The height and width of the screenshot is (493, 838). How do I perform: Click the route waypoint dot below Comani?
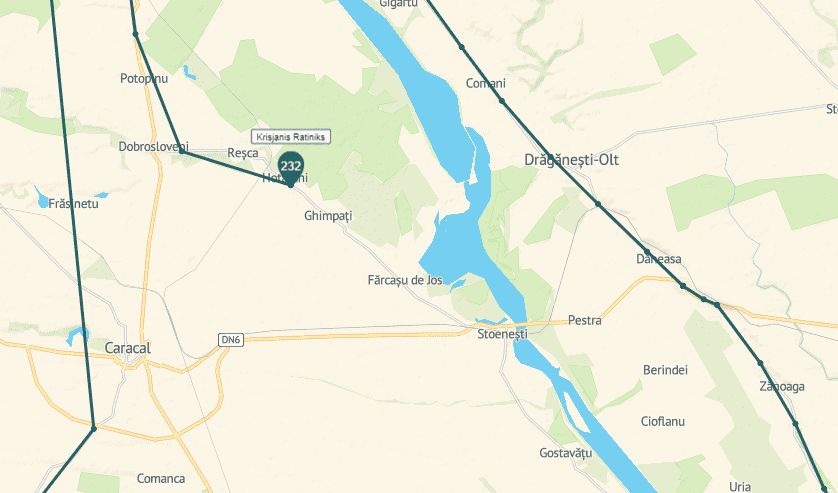(x=502, y=100)
